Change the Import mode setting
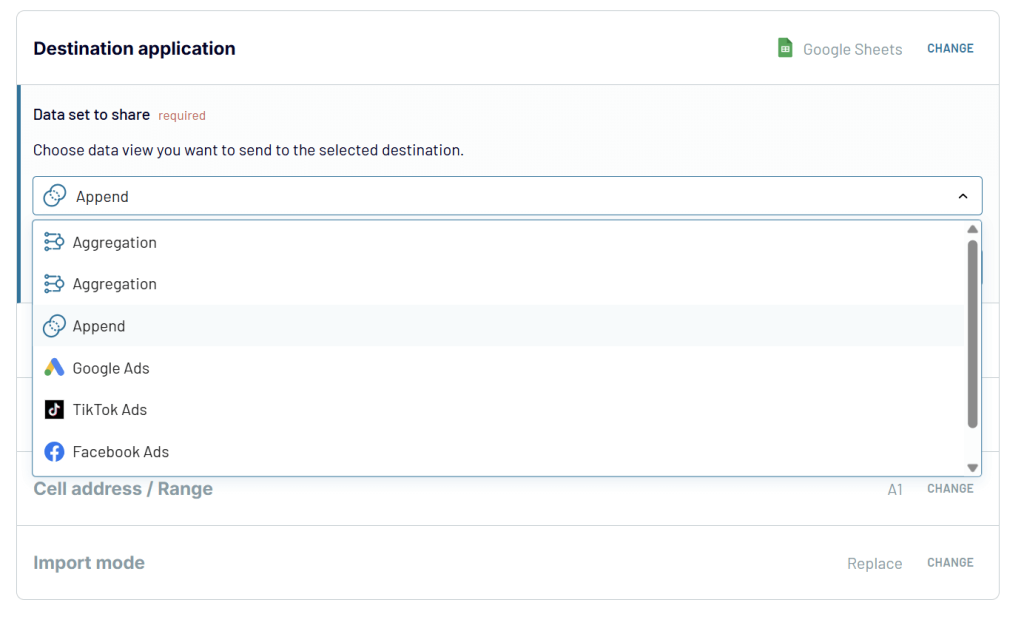The height and width of the screenshot is (617, 1024). (950, 563)
